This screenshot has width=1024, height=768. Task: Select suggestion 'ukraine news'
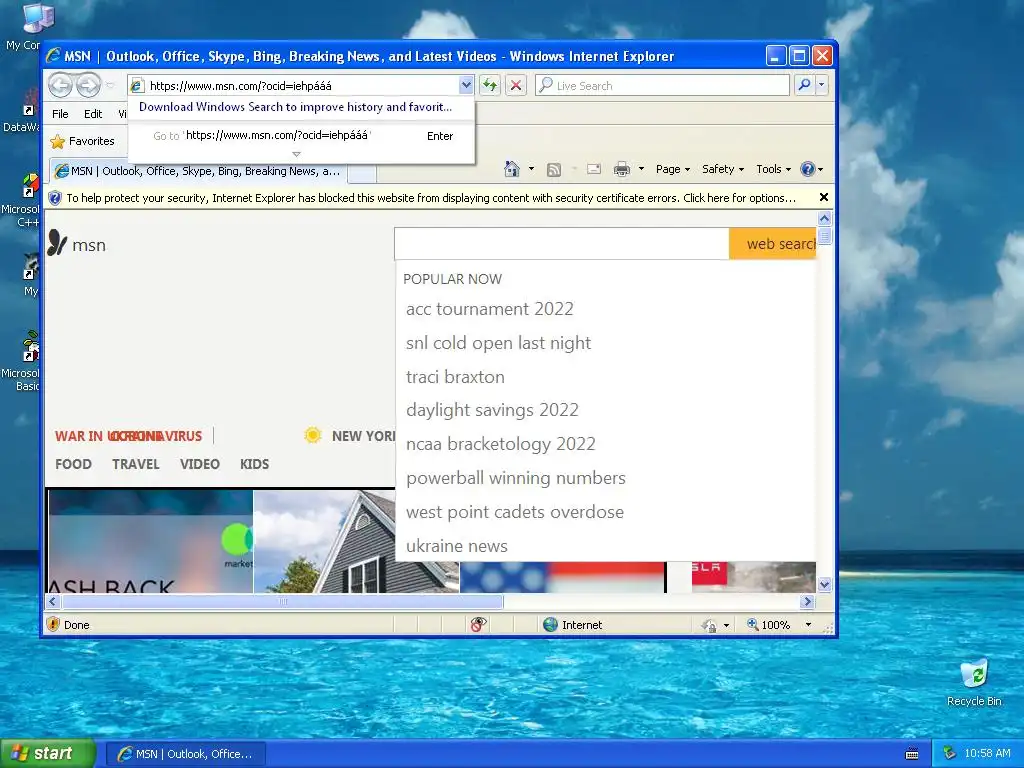point(457,546)
